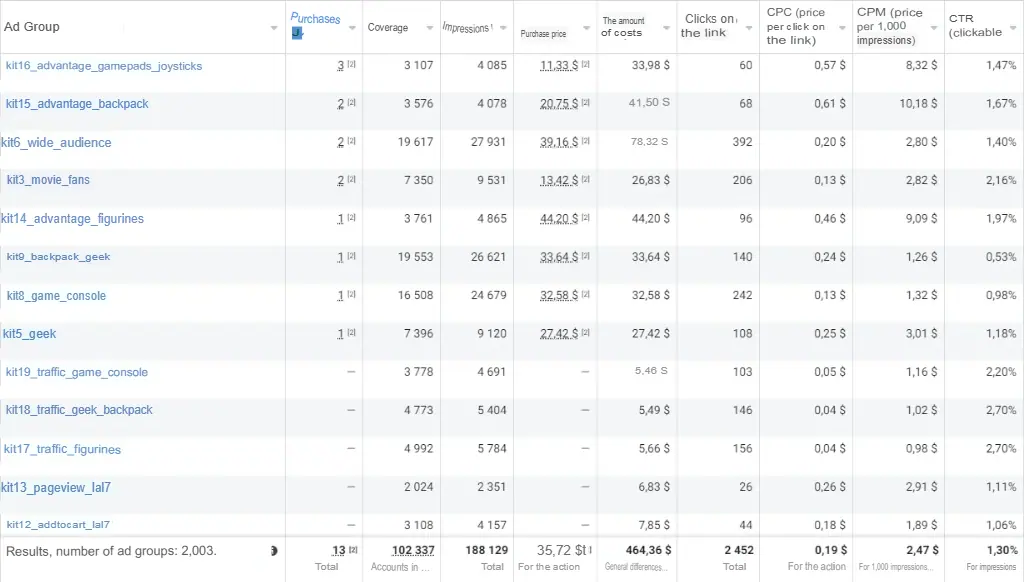Click the total coverage value 102 337
The image size is (1024, 582).
[412, 550]
